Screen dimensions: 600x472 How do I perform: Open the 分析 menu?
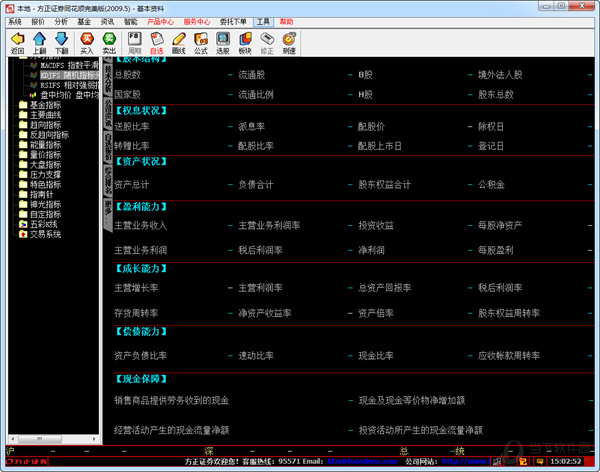[x=62, y=20]
